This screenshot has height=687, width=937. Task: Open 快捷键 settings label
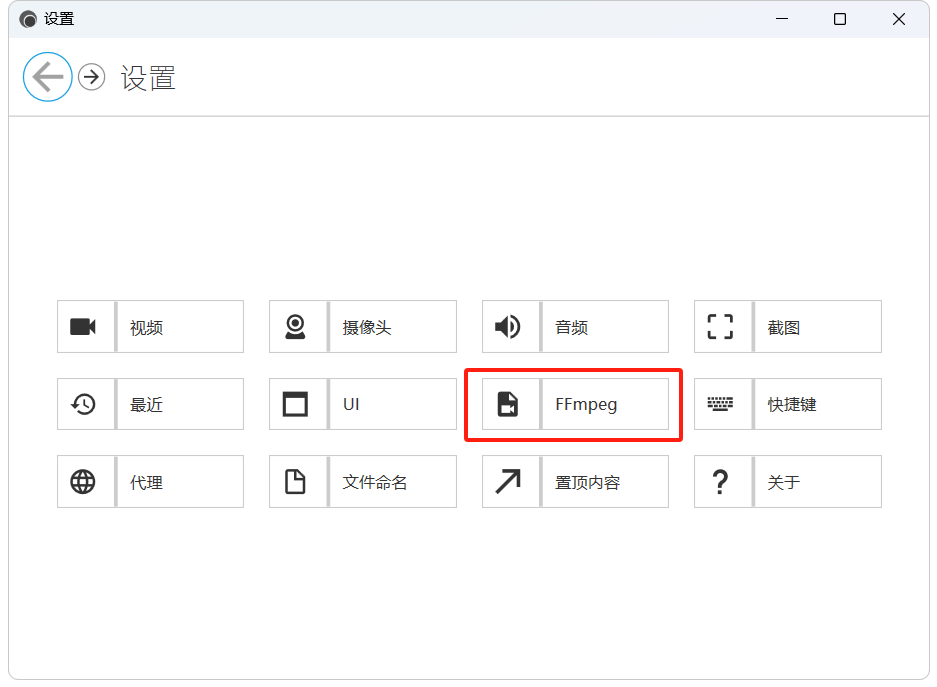[792, 405]
